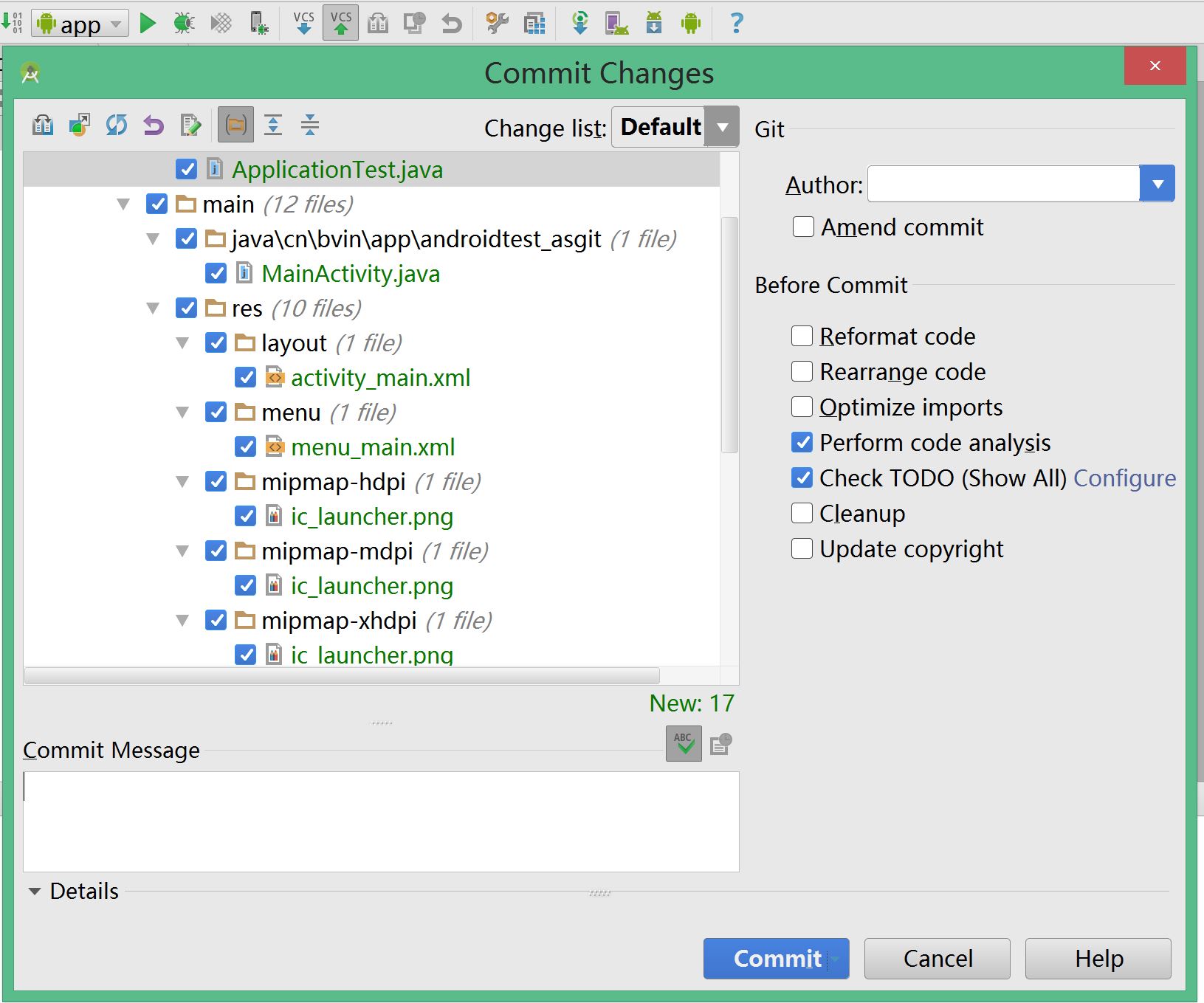
Task: Click the Expand All tree icon
Action: [273, 125]
